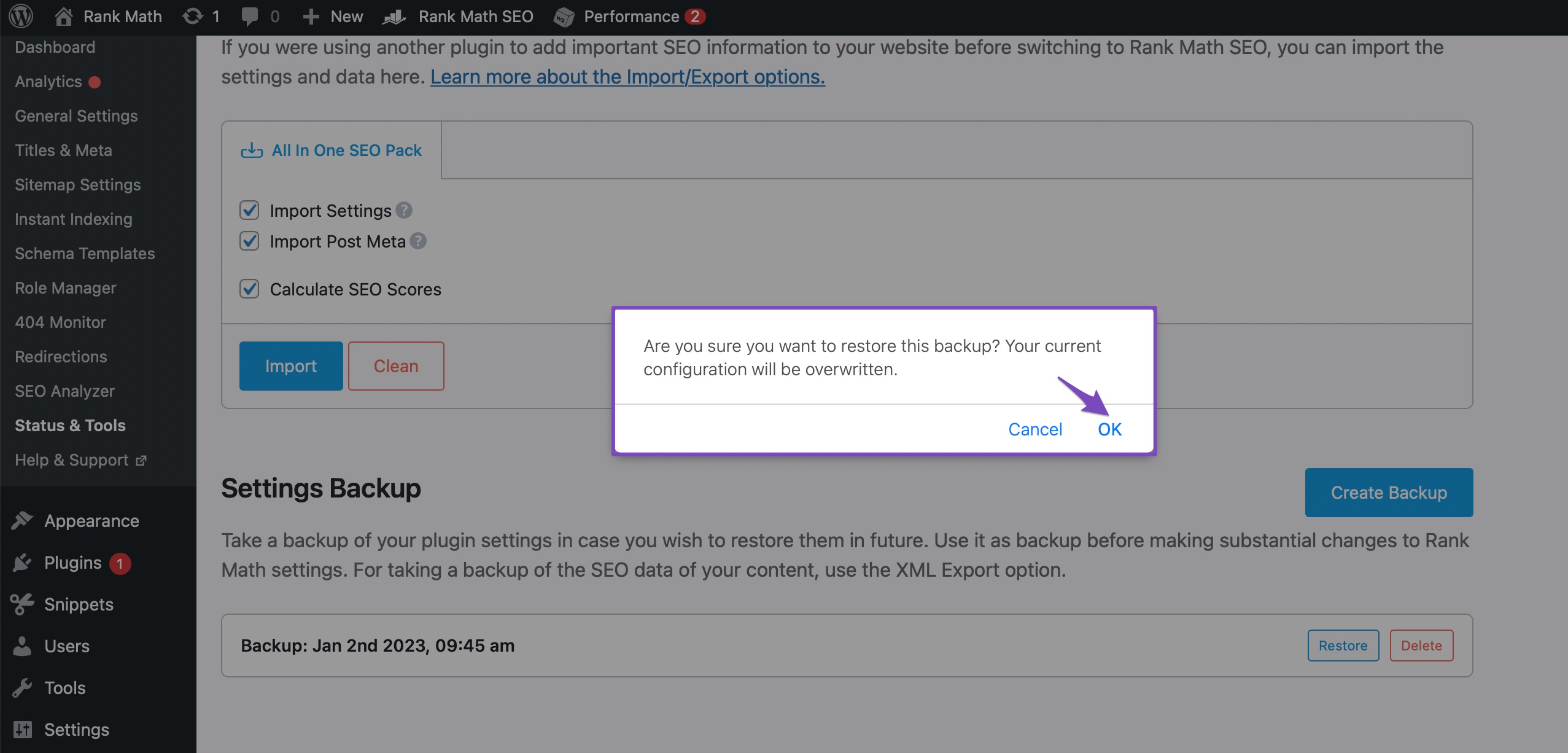Cancel the restore backup dialog
The width and height of the screenshot is (1568, 753).
(1035, 429)
